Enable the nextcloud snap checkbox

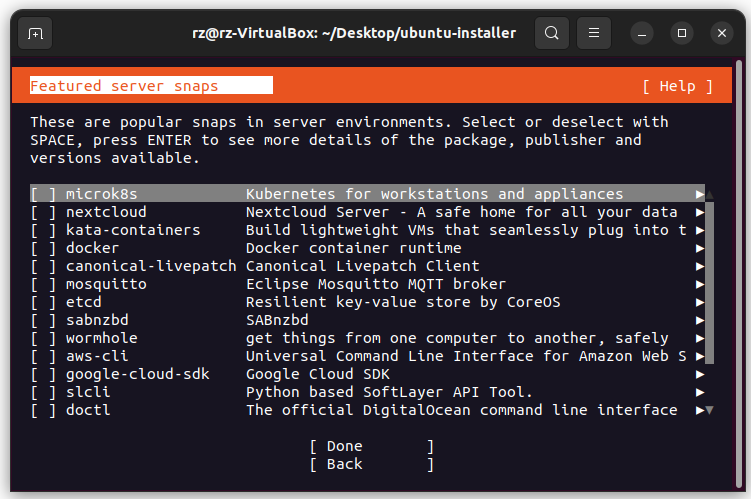coord(43,212)
